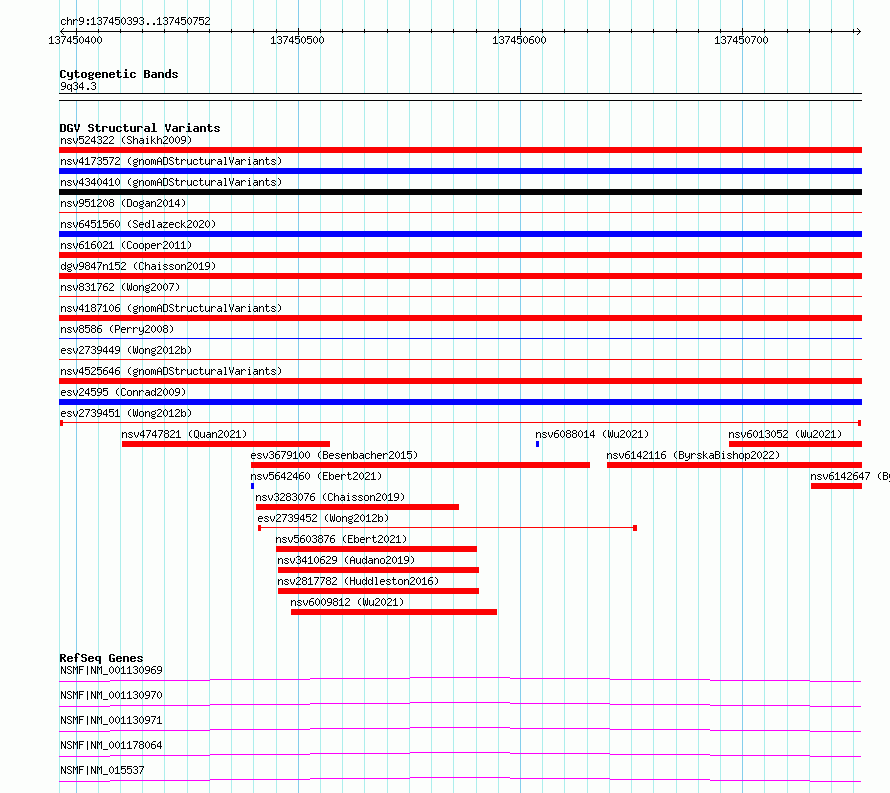Select nsv5603876 (Ebert2021) label
890x793 pixels.
341,539
